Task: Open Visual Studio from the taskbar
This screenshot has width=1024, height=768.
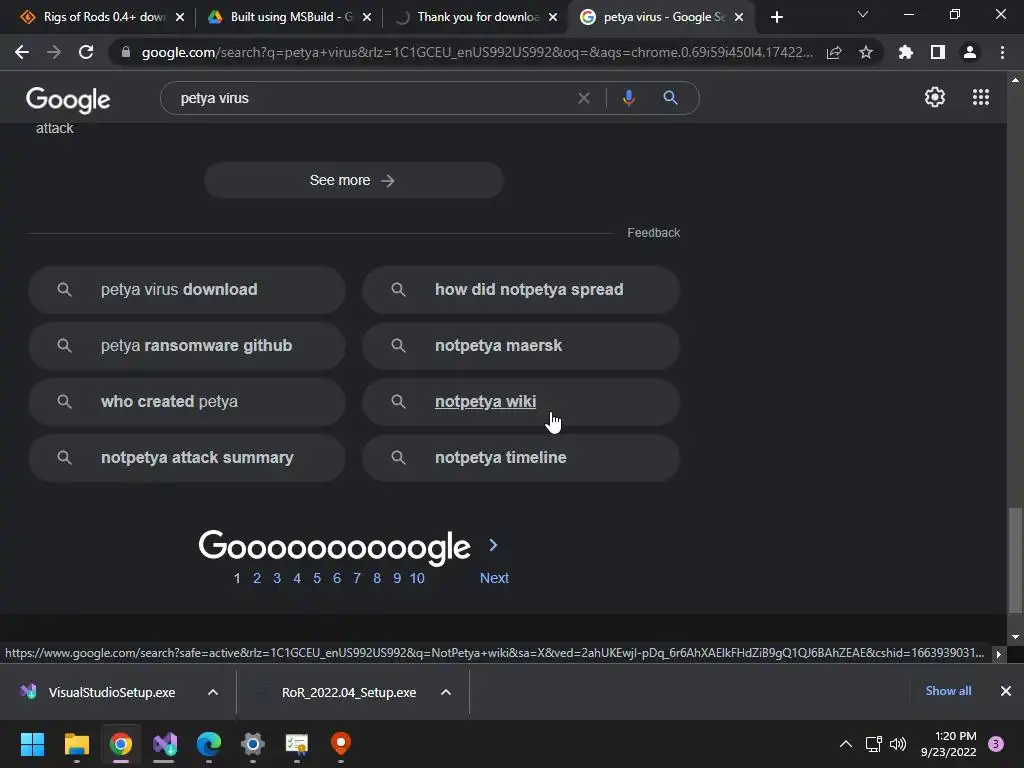Action: [165, 743]
